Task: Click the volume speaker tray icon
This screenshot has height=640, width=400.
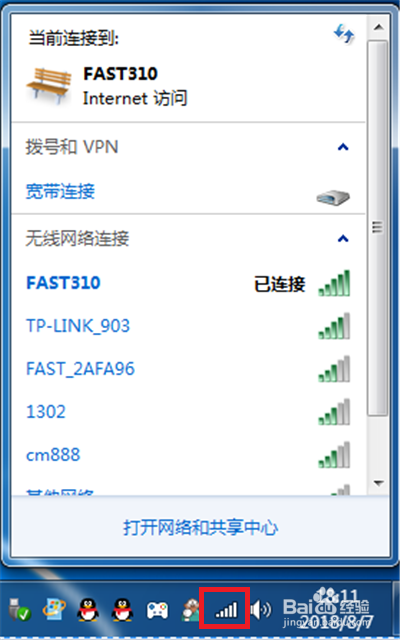Action: pyautogui.click(x=260, y=610)
